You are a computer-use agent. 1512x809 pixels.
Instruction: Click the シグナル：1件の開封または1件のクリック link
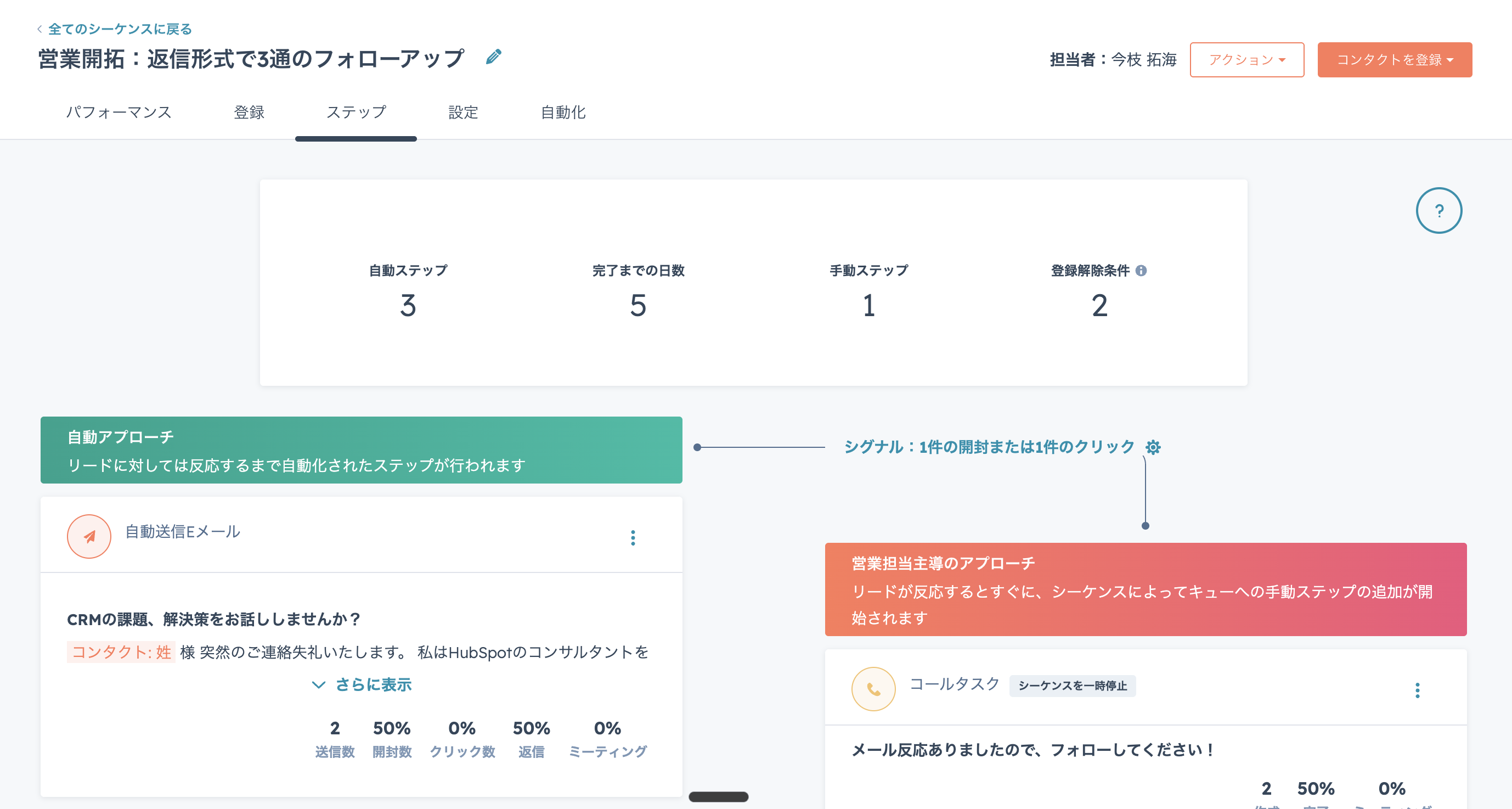coord(989,447)
